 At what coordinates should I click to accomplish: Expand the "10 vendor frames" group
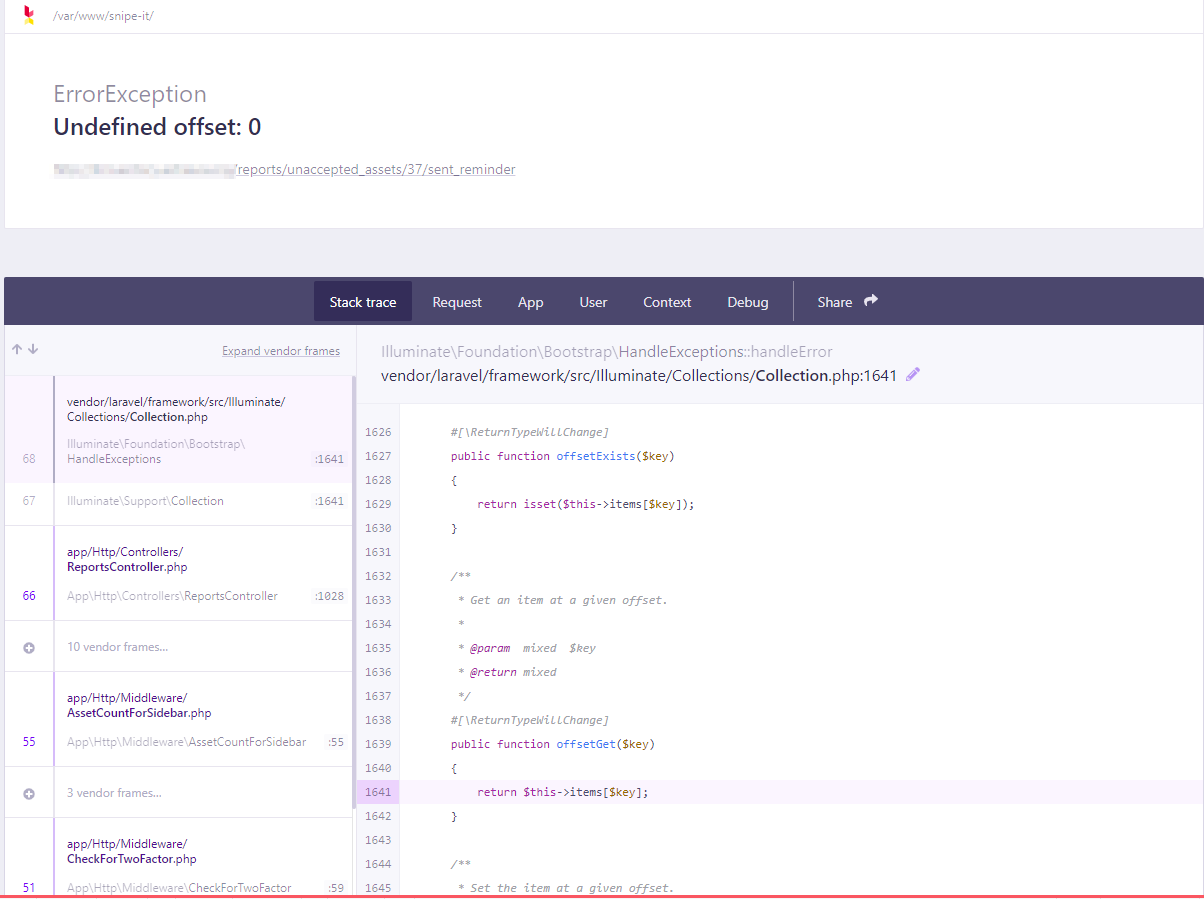tap(115, 647)
